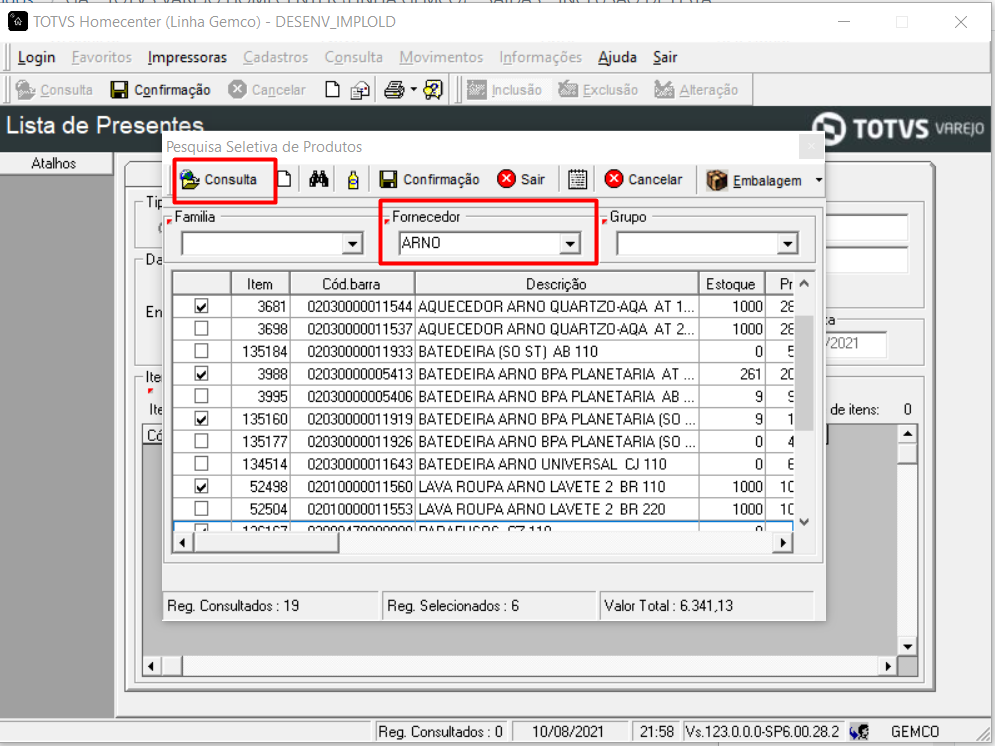
Task: Click the Sair menu item
Action: (665, 57)
